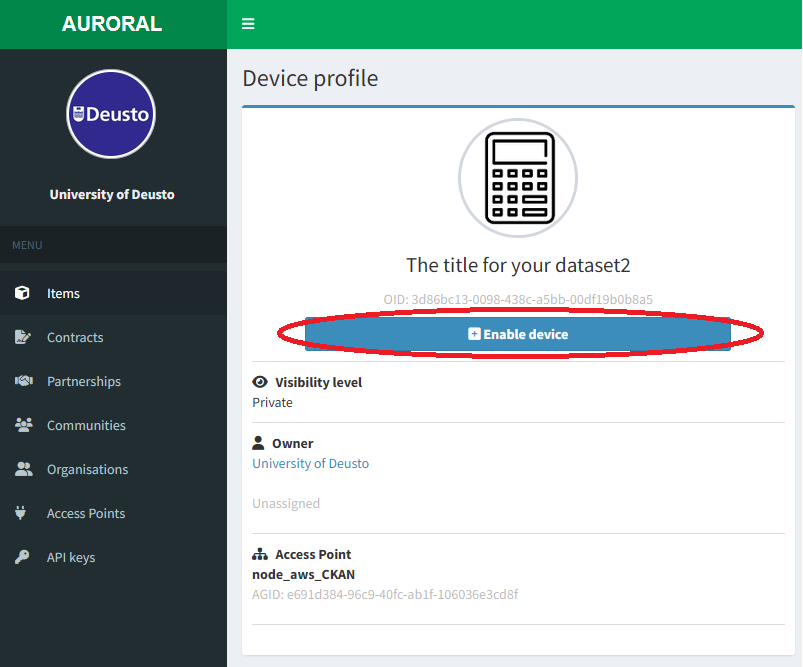Open the Items menu entry

[113, 293]
